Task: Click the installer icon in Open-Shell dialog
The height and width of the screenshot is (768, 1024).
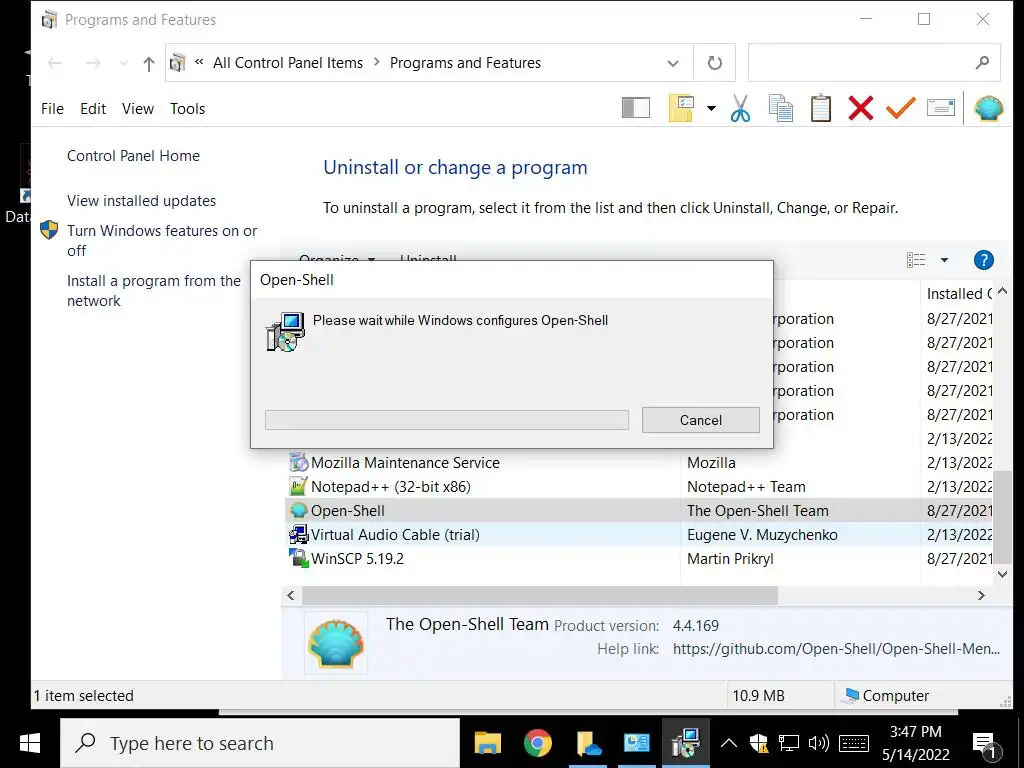Action: click(285, 332)
